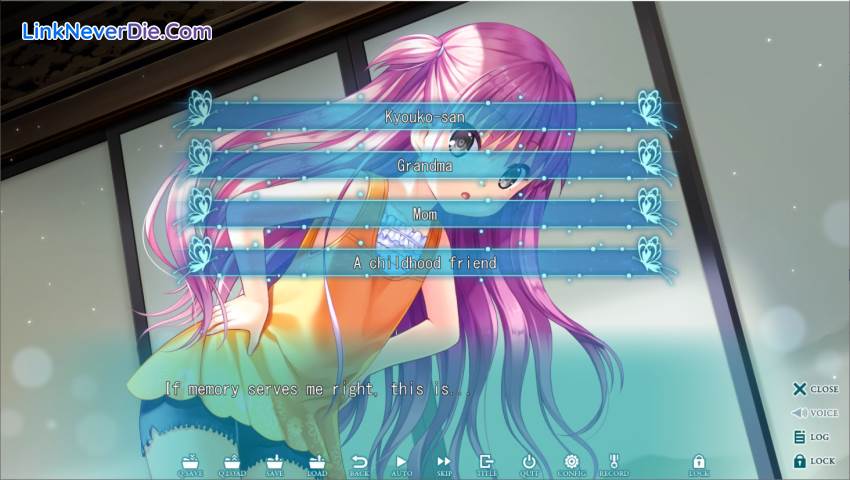The width and height of the screenshot is (850, 480).
Task: Open the Record medal icon
Action: [x=614, y=464]
